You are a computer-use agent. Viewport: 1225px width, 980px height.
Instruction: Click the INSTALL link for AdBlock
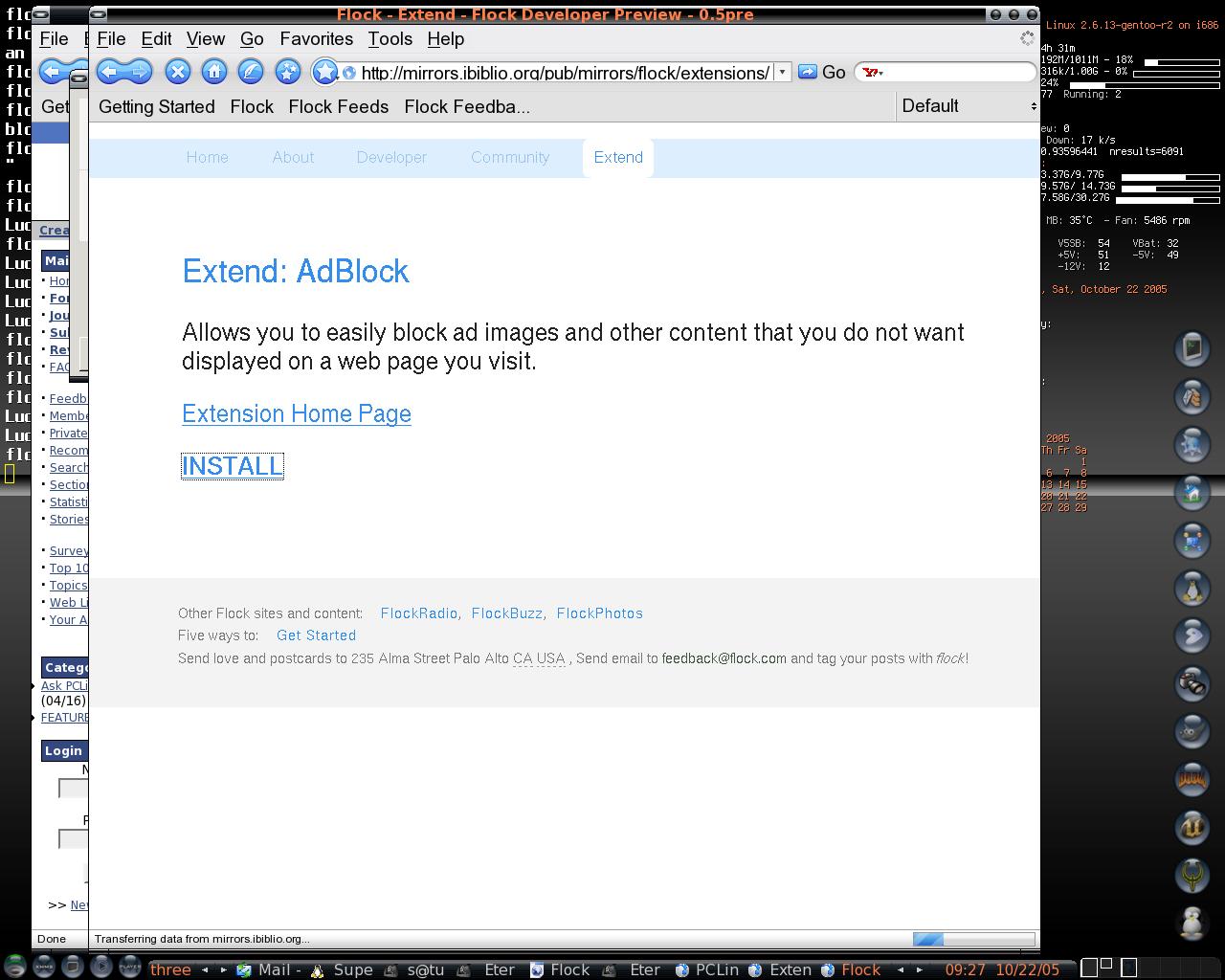point(233,466)
